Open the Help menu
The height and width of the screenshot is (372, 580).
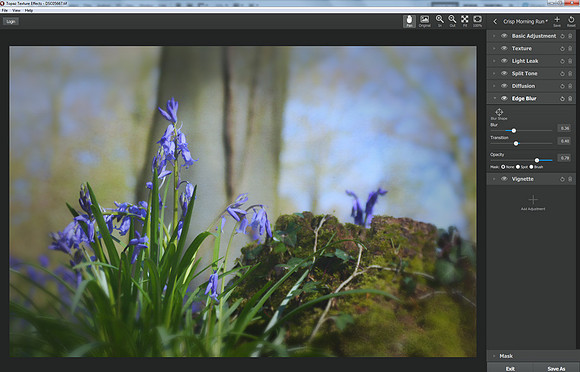click(29, 10)
